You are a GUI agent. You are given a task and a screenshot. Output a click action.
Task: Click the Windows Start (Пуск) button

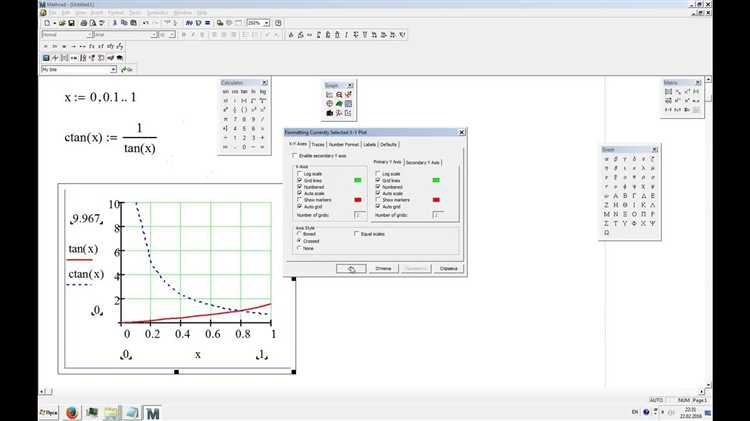click(49, 412)
